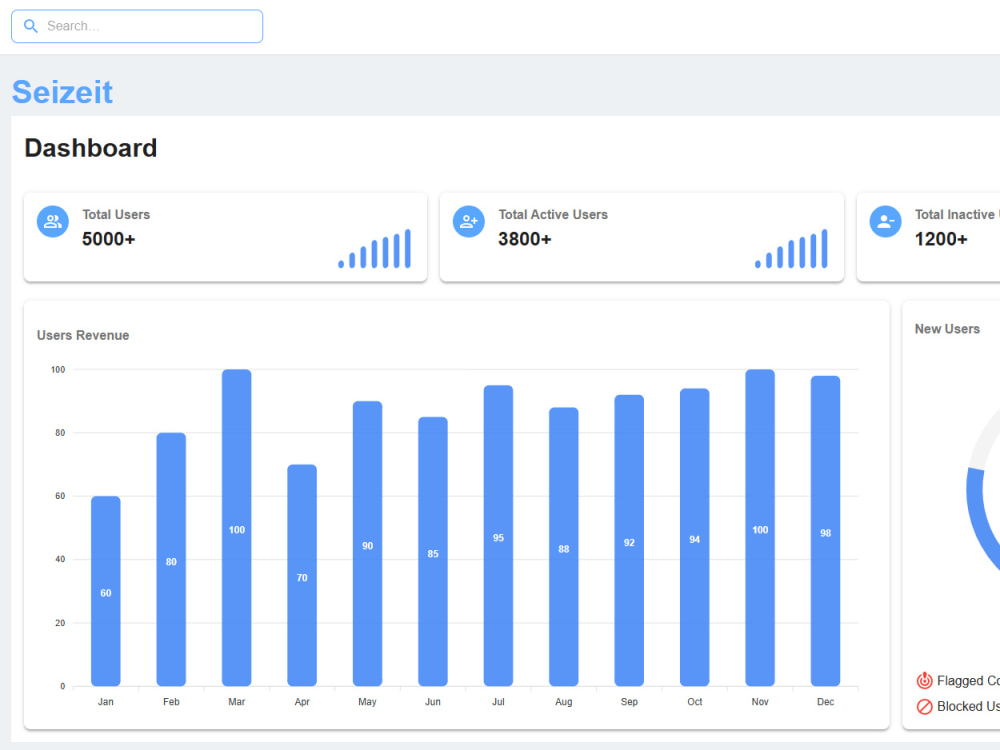Click the May bar labeled 90

click(x=367, y=543)
